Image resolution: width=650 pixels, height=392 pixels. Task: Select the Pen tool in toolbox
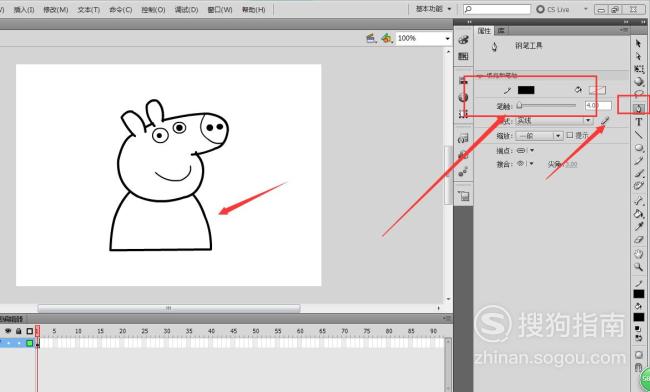pos(639,108)
